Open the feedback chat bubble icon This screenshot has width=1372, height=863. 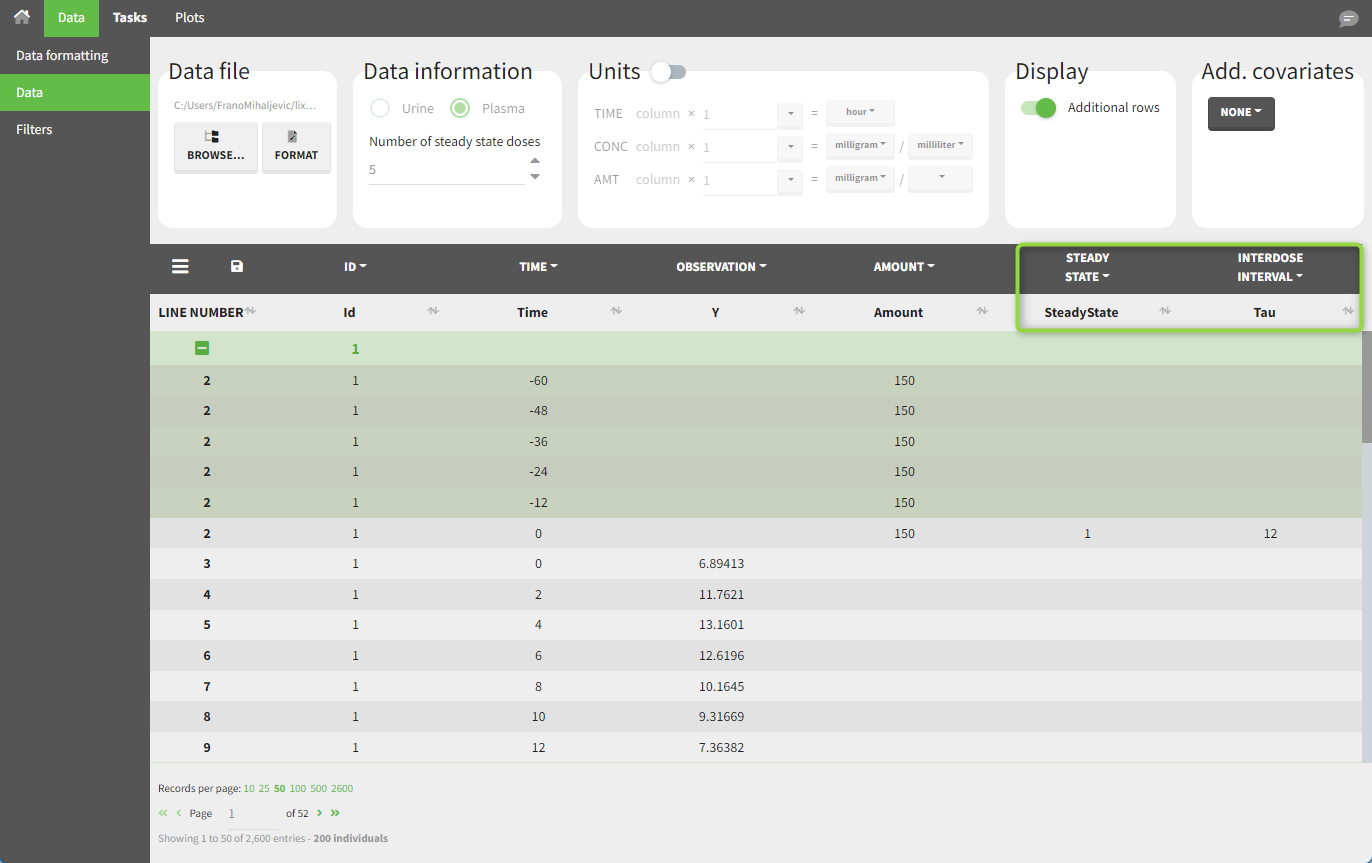pos(1348,19)
